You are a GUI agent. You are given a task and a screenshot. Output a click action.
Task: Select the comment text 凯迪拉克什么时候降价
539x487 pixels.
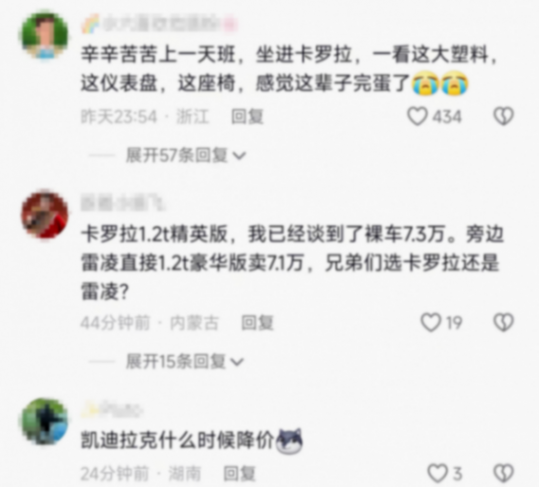(177, 440)
